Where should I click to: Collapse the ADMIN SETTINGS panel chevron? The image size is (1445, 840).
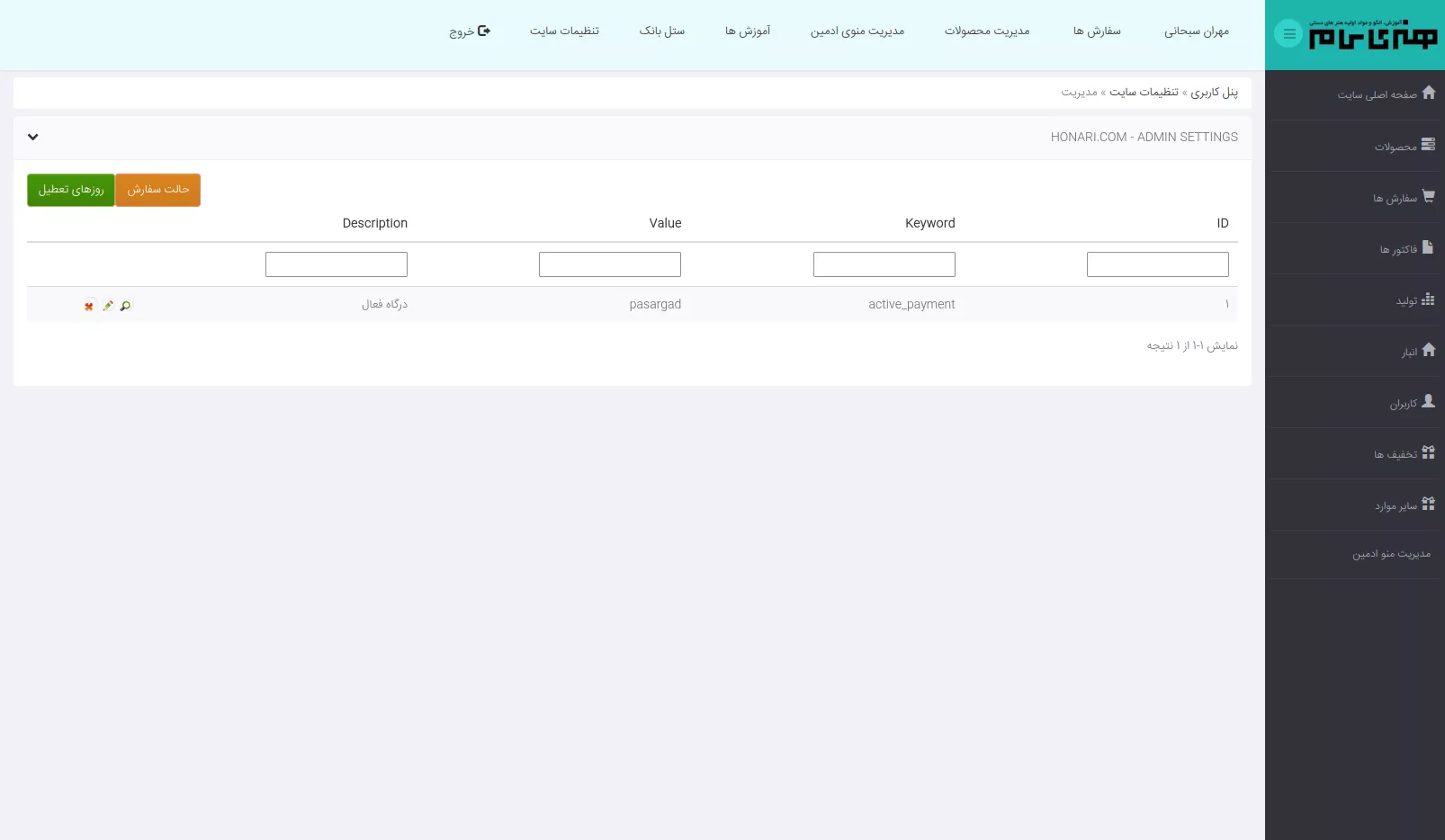pos(32,138)
